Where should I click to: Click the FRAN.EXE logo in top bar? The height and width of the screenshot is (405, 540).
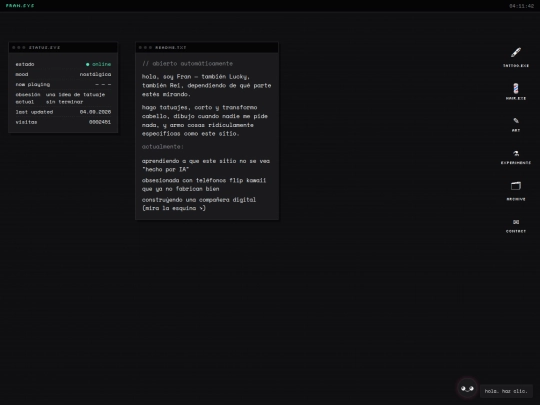tap(20, 6)
